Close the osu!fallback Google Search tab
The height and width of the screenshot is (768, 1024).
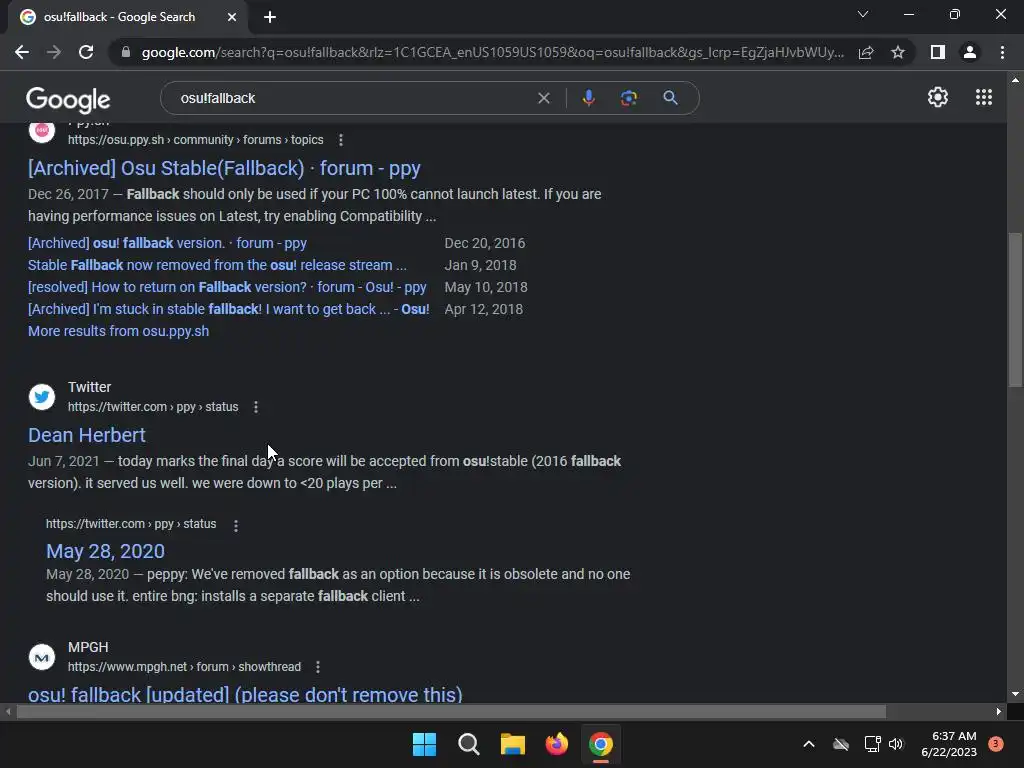232,17
